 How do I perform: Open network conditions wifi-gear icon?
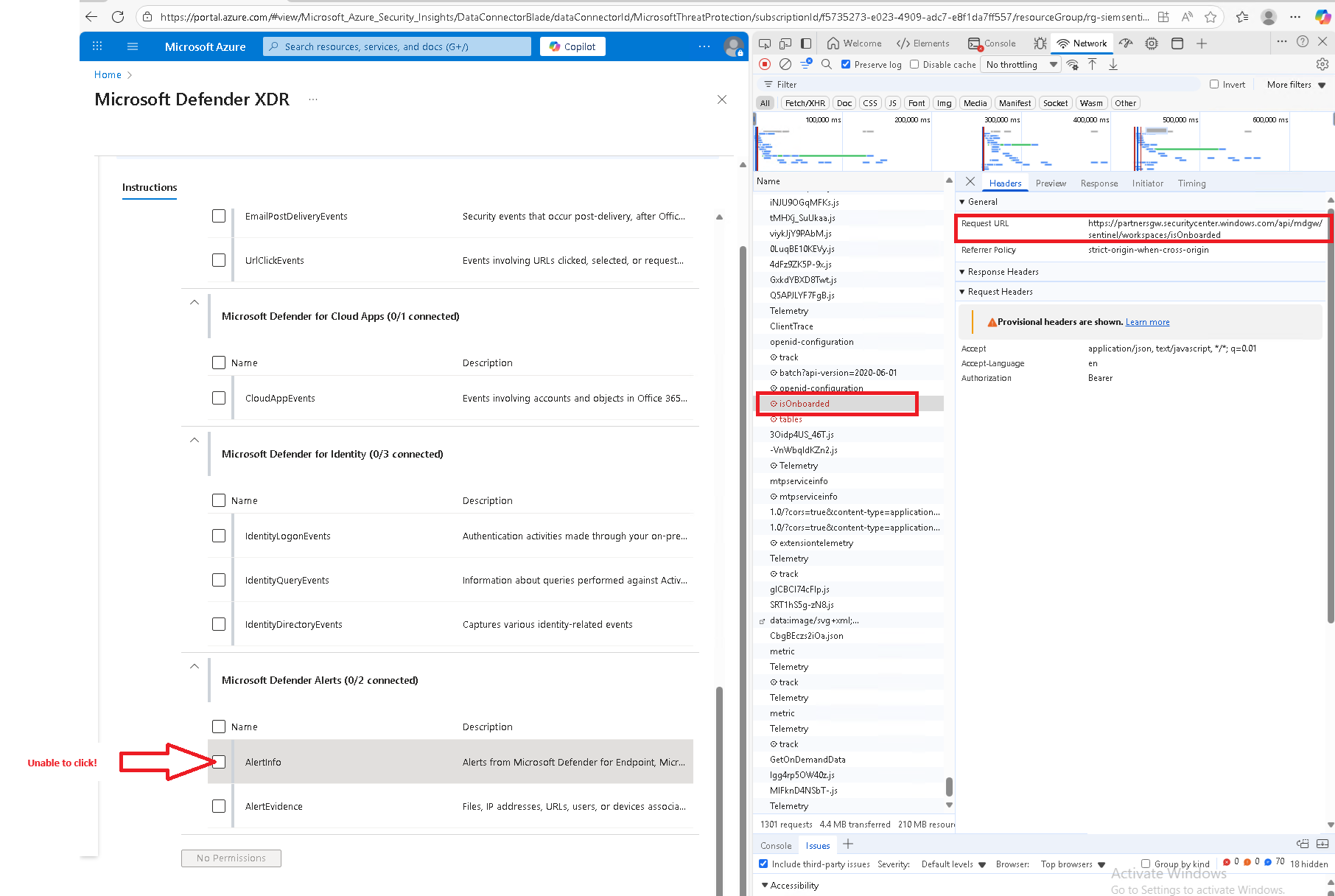[x=1073, y=65]
